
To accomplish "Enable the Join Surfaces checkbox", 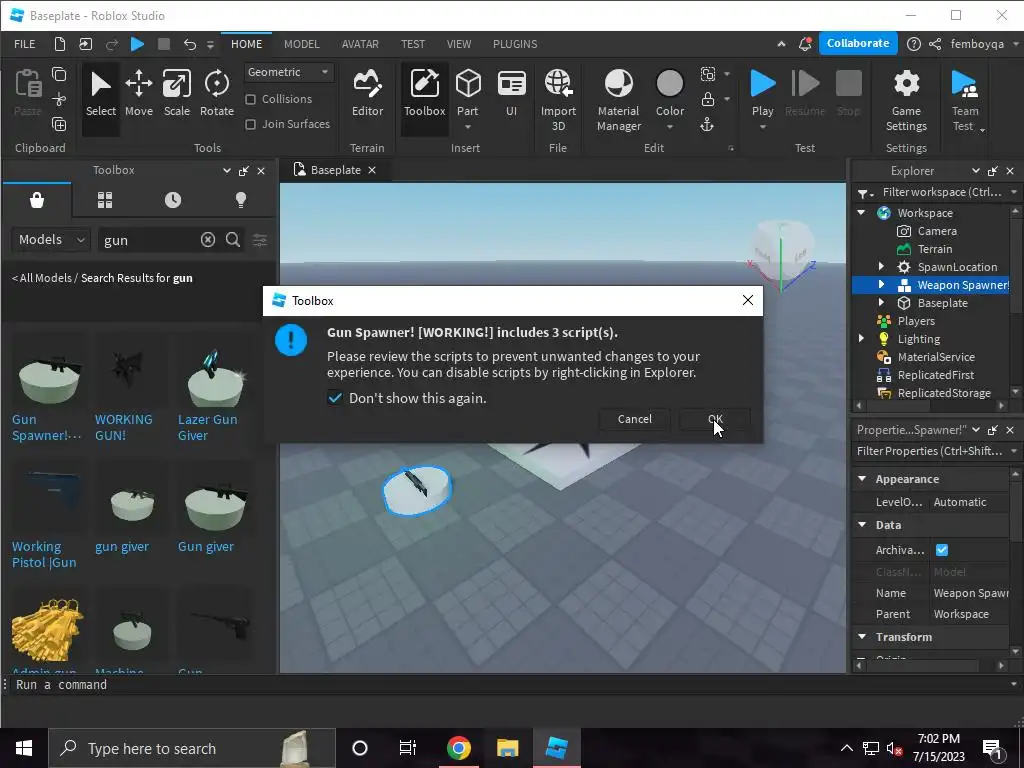I will pos(250,124).
